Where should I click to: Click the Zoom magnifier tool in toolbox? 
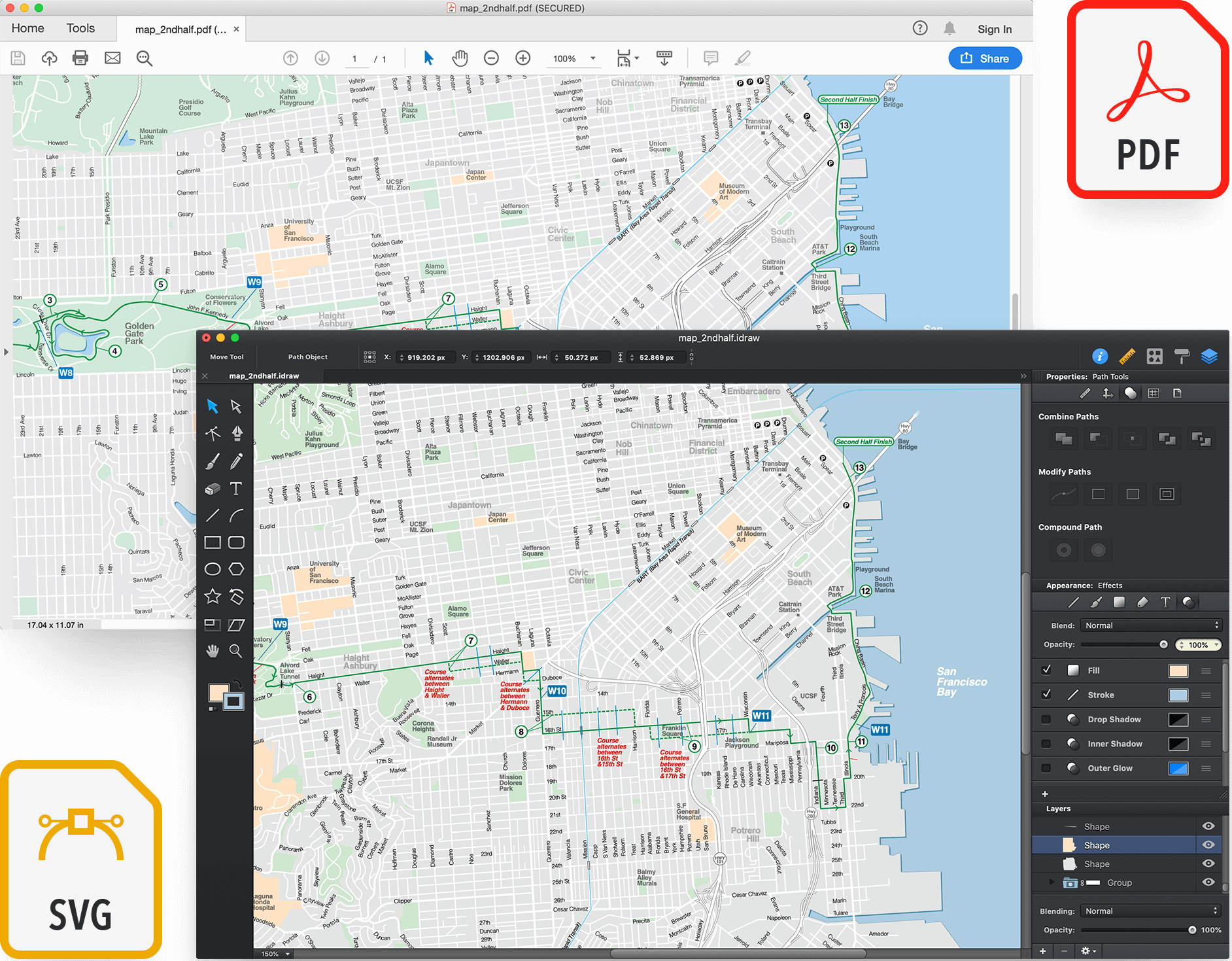tap(236, 651)
